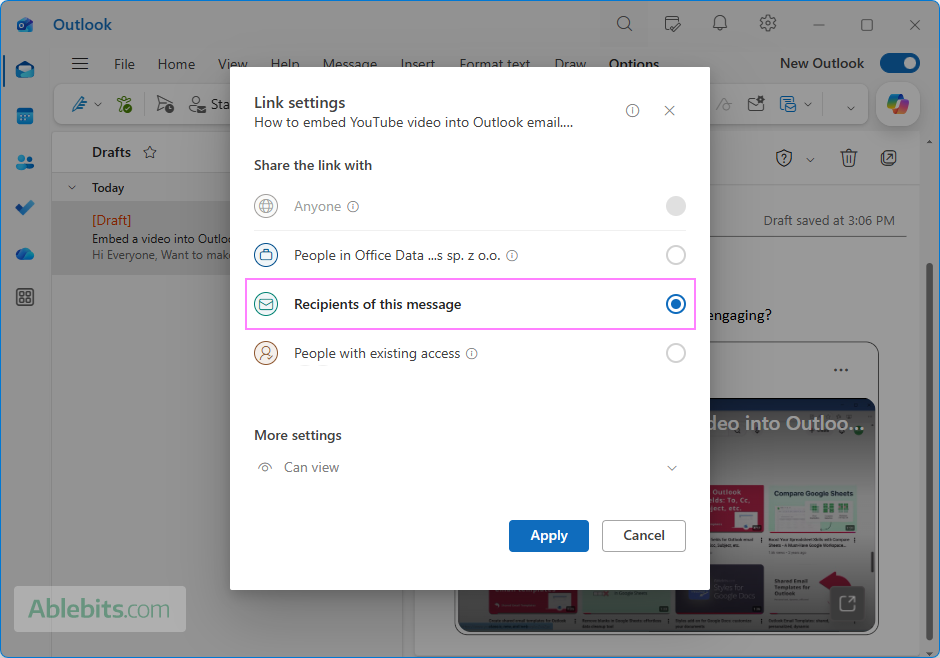Open More apps grid in sidebar
The width and height of the screenshot is (940, 658).
click(25, 297)
